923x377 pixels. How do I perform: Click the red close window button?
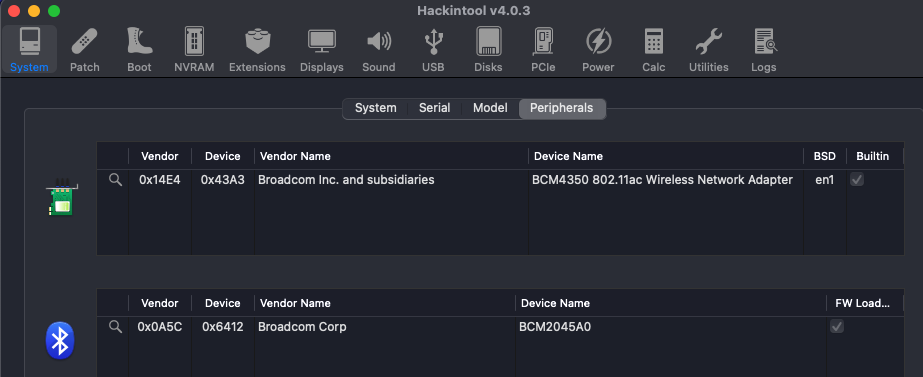(x=14, y=11)
